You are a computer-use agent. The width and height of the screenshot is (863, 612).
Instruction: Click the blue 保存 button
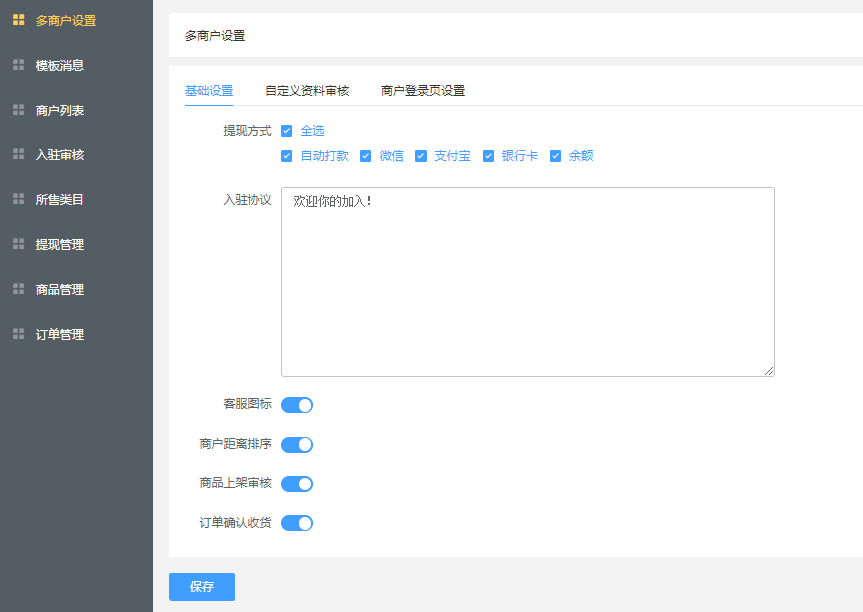(202, 587)
